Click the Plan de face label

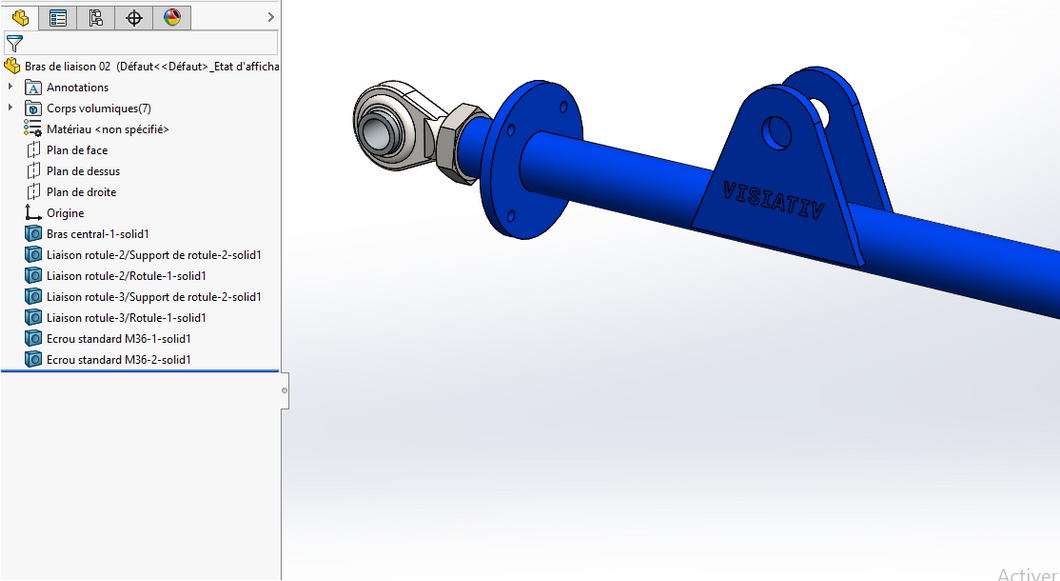point(77,150)
